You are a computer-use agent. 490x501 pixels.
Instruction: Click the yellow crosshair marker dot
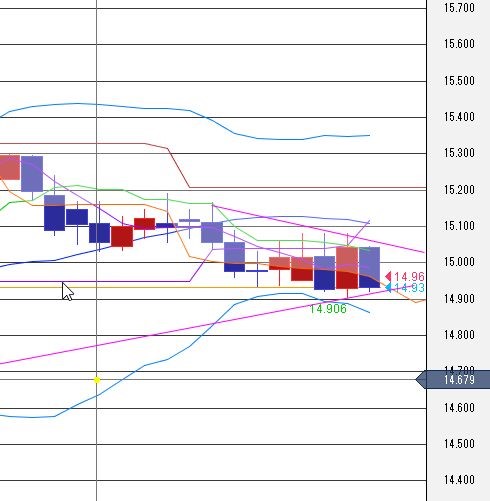point(97,380)
